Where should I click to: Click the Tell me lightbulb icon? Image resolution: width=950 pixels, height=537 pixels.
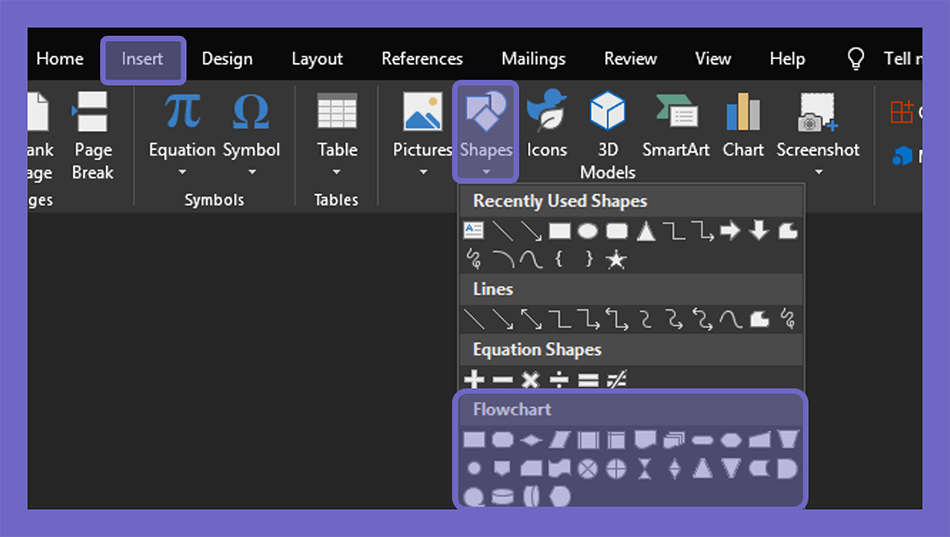tap(855, 59)
